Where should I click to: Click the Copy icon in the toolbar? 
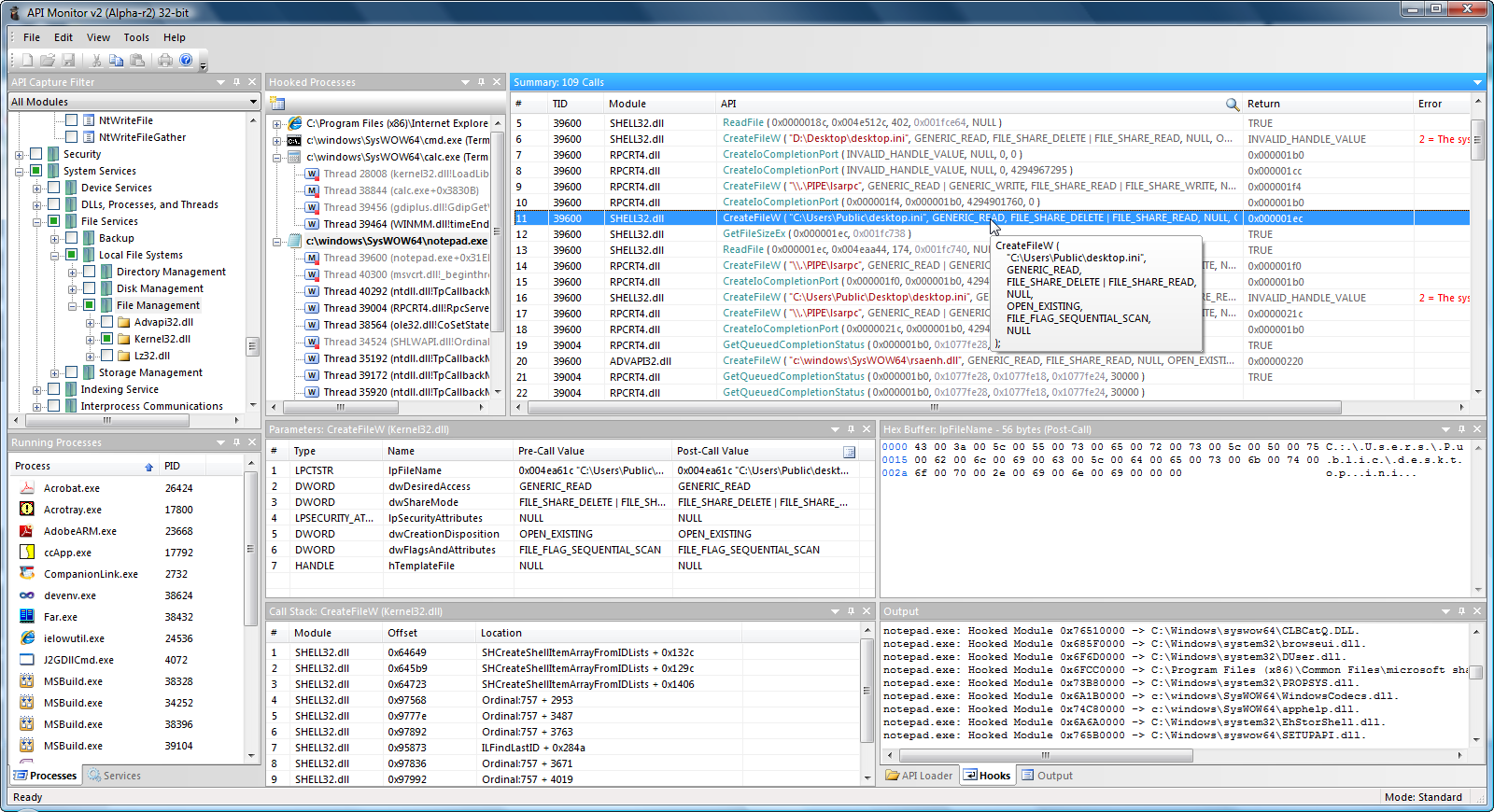[116, 61]
